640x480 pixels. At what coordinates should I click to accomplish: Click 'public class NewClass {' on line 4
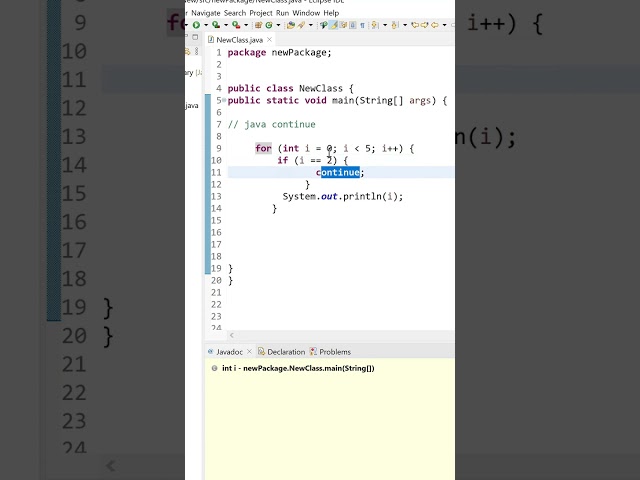[x=291, y=89]
